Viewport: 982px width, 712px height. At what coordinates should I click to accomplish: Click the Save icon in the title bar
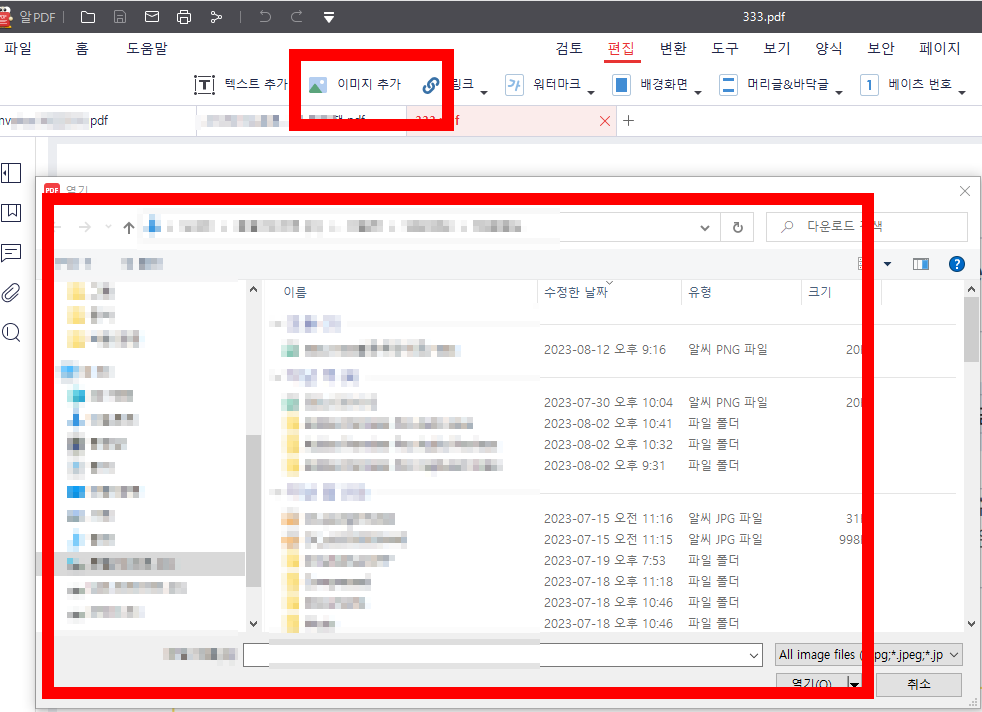tap(121, 16)
